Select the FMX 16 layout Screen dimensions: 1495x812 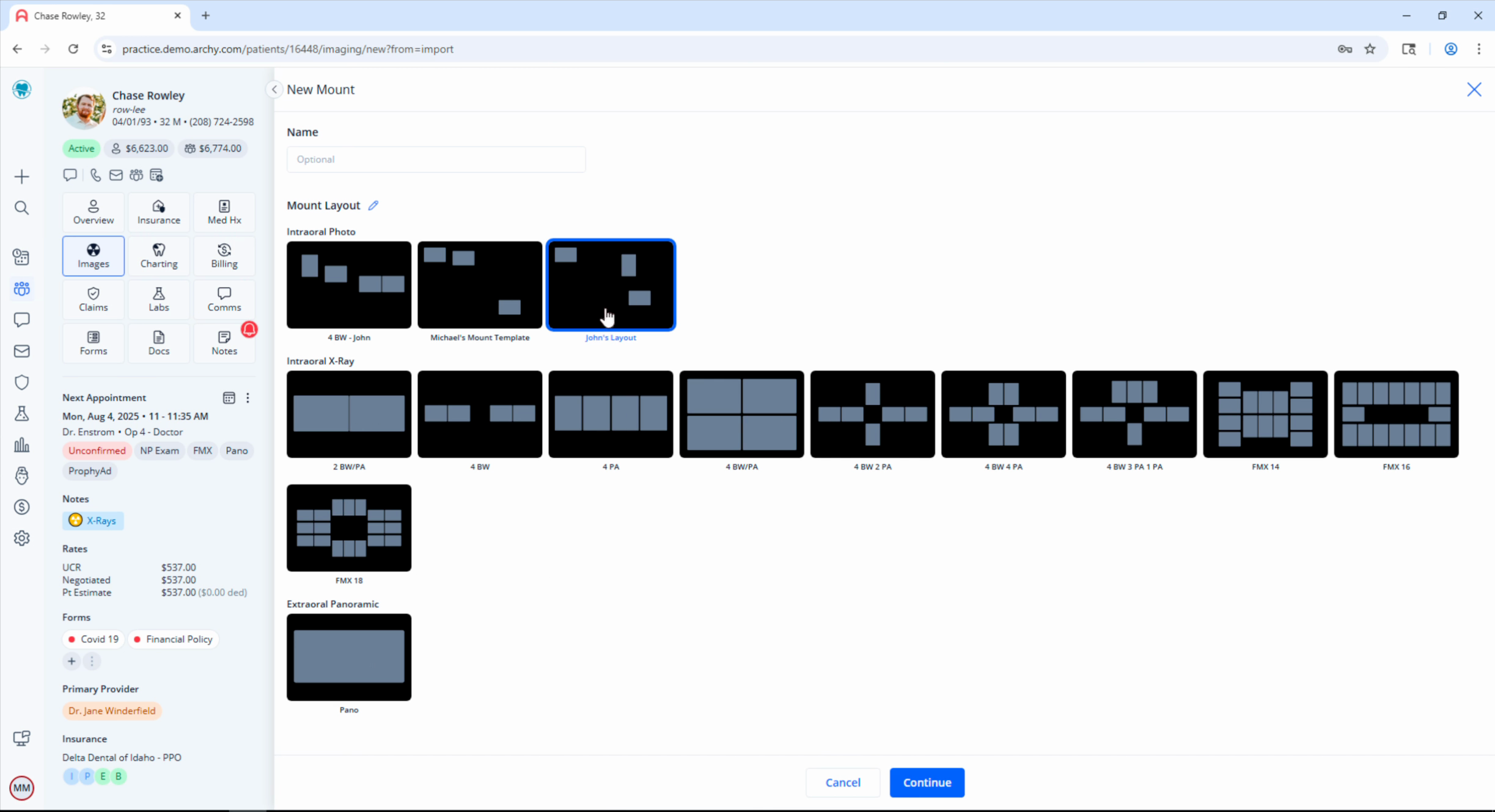coord(1396,414)
